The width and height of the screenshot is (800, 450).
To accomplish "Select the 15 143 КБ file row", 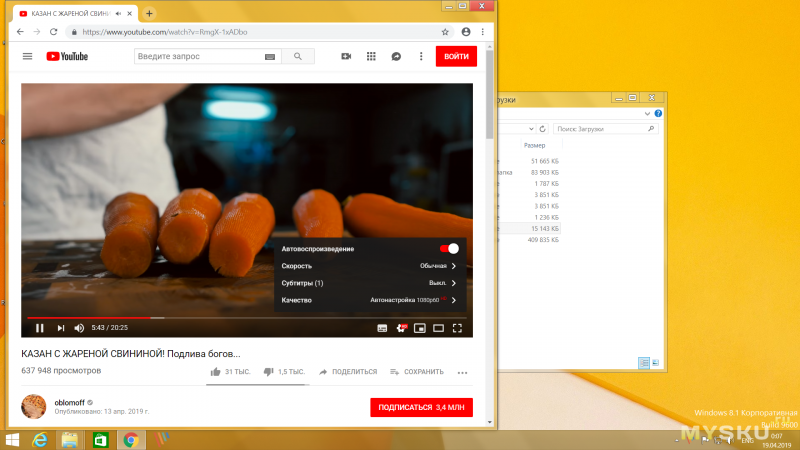I will click(x=530, y=229).
